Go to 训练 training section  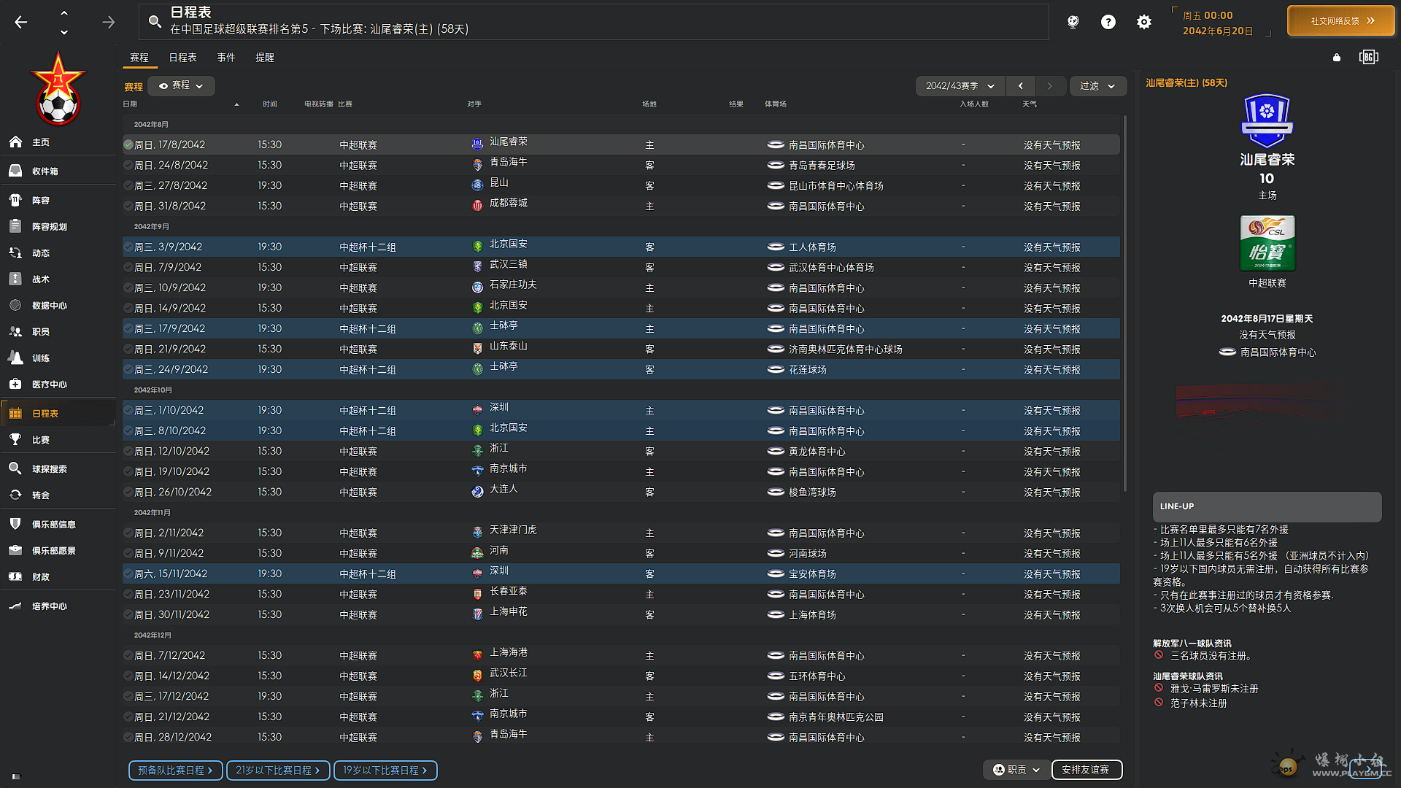pyautogui.click(x=15, y=358)
